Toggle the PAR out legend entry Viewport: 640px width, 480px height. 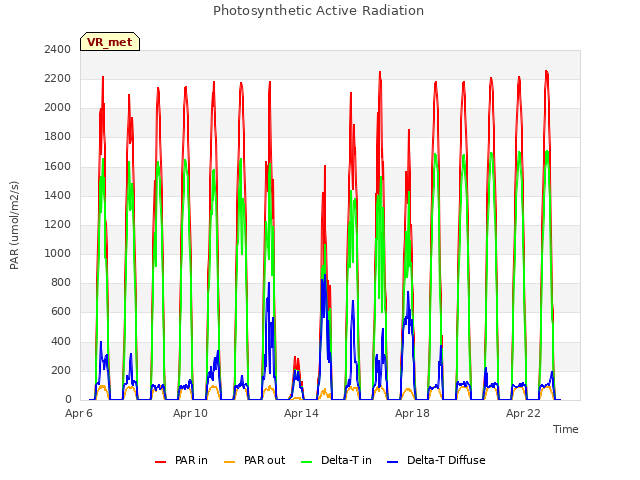coord(255,460)
